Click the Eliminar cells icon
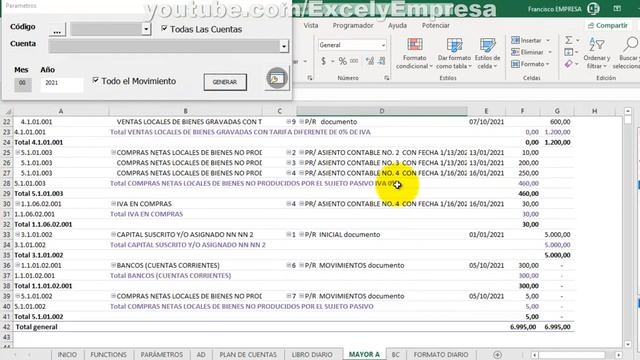 pyautogui.click(x=516, y=52)
